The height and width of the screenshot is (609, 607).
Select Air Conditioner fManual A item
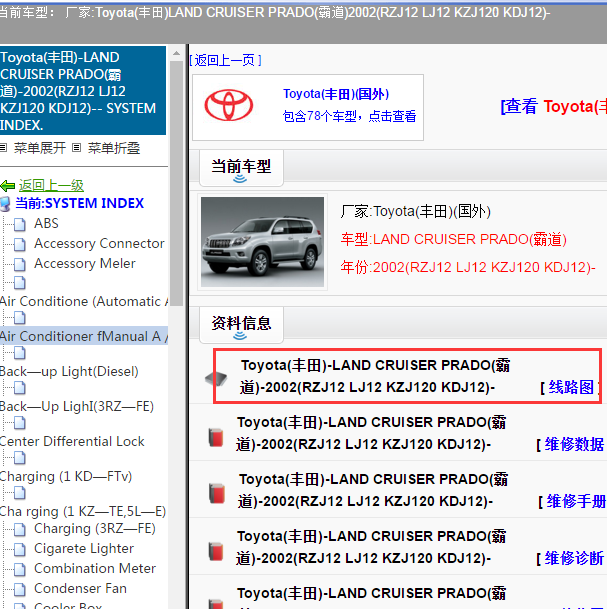coord(84,337)
